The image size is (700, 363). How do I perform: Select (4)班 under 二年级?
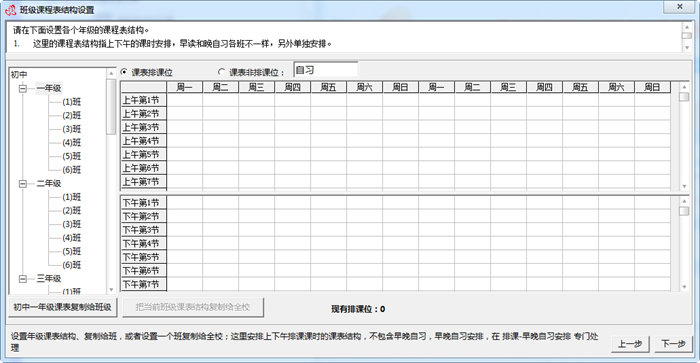(x=71, y=238)
